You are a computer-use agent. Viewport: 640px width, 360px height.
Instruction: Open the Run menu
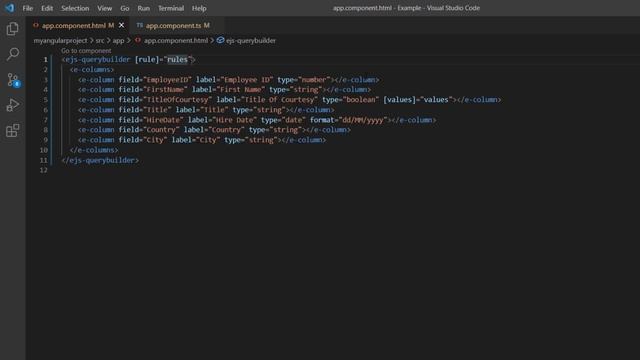coord(143,8)
